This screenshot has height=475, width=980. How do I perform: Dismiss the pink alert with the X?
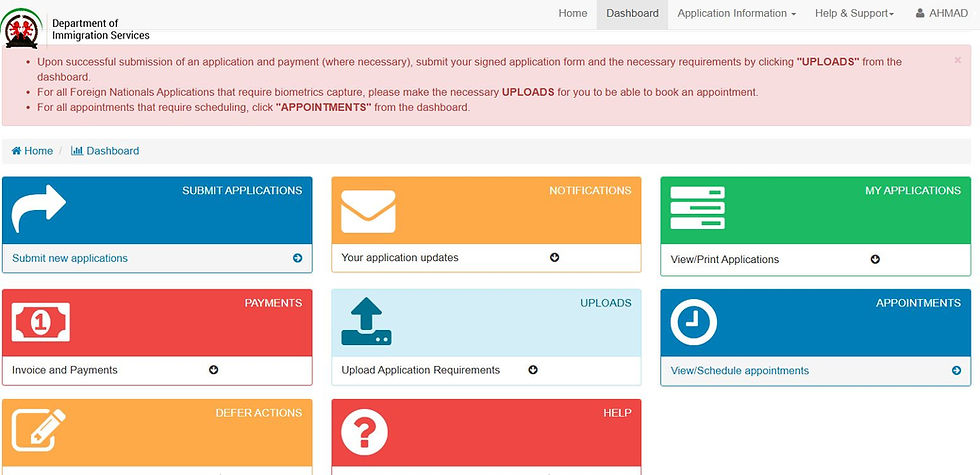click(958, 60)
